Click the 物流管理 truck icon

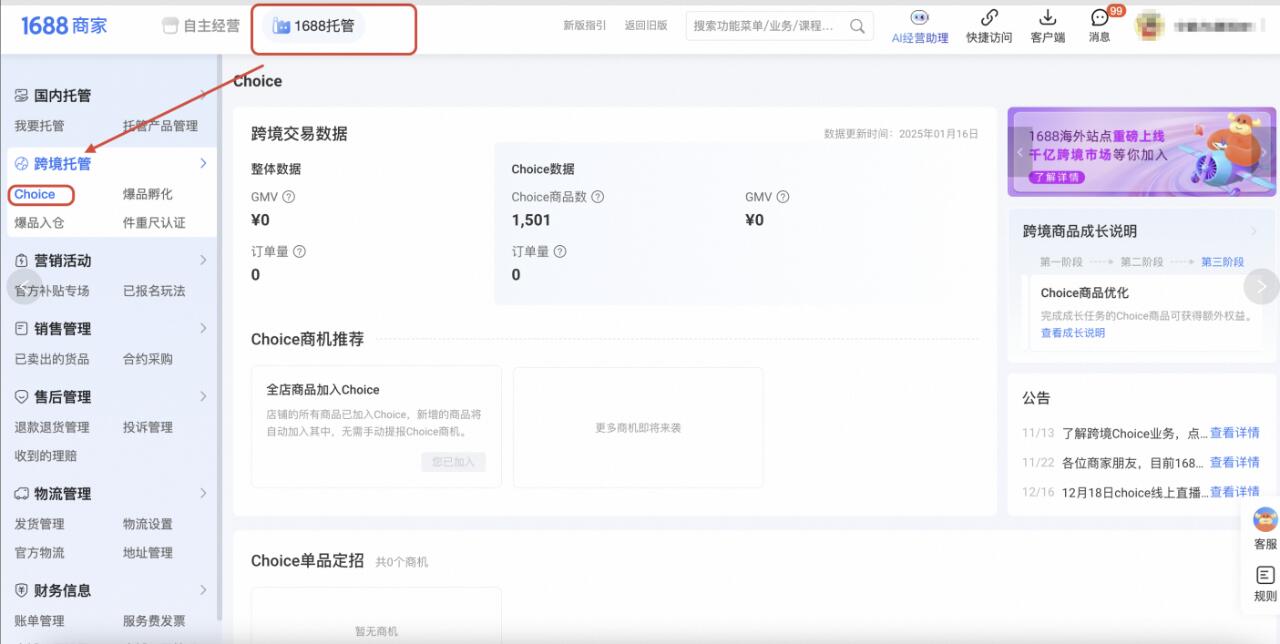[x=21, y=494]
